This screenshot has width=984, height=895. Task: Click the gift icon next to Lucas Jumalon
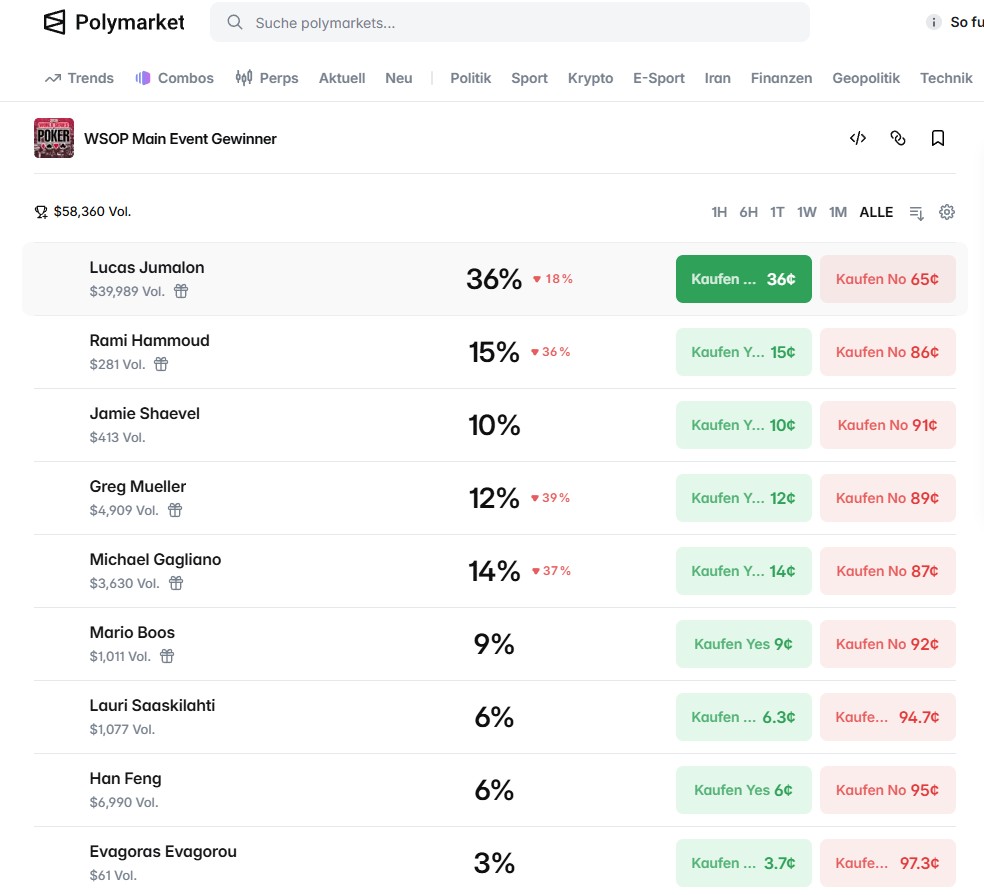click(181, 291)
